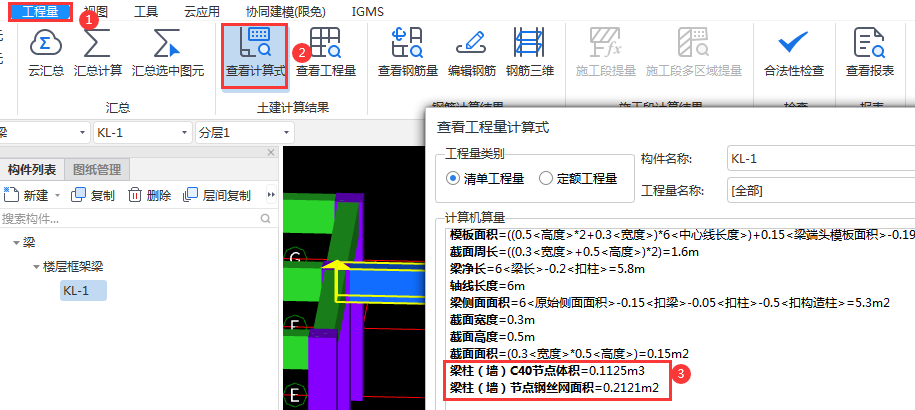Open the 云汇总 cloud summary tool
This screenshot has width=915, height=410.
[x=46, y=52]
